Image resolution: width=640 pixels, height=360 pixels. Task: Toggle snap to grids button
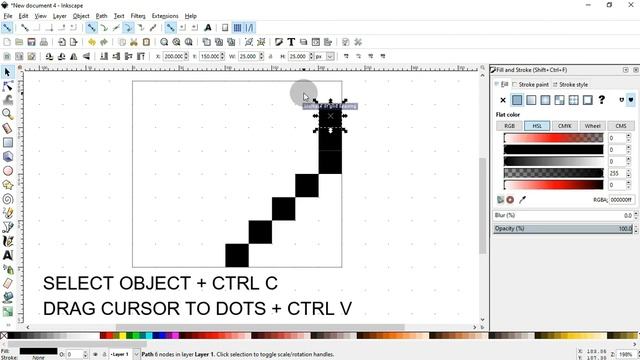click(x=237, y=28)
